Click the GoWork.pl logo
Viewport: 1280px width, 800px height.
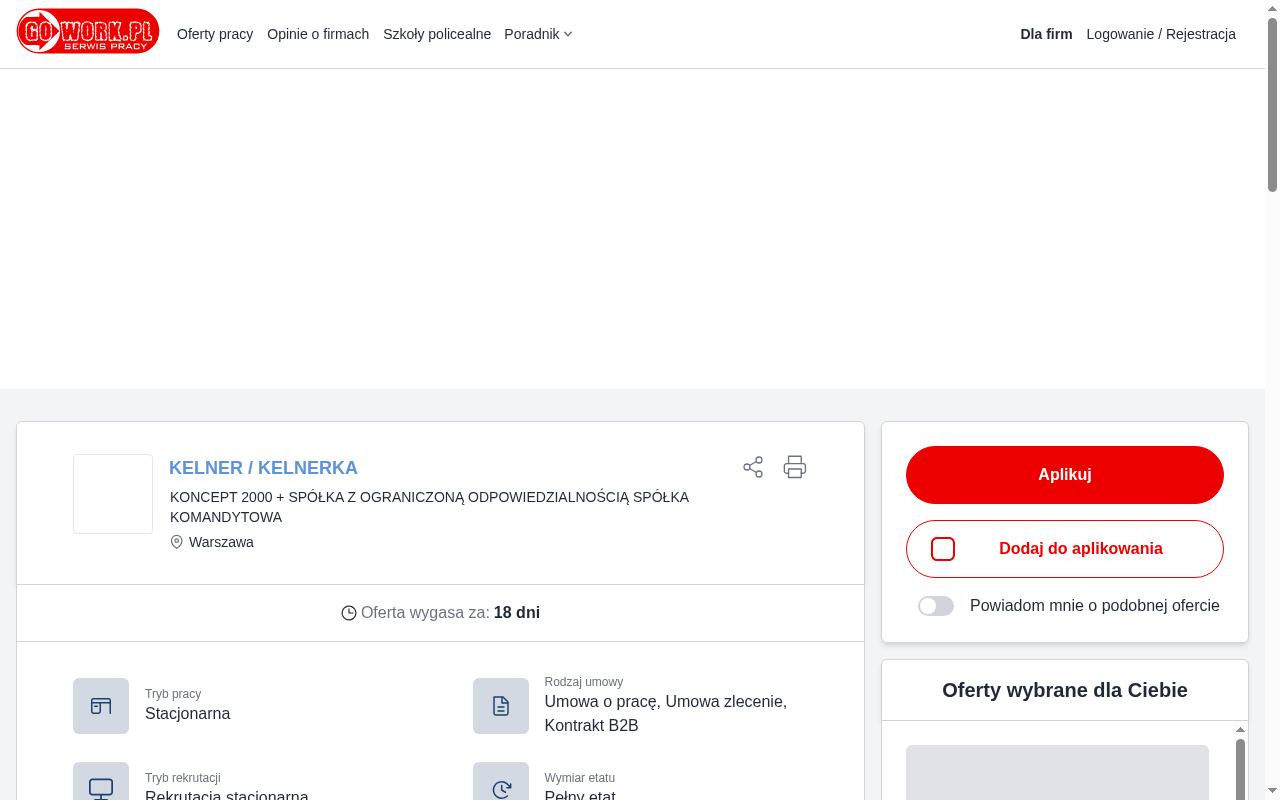tap(88, 32)
